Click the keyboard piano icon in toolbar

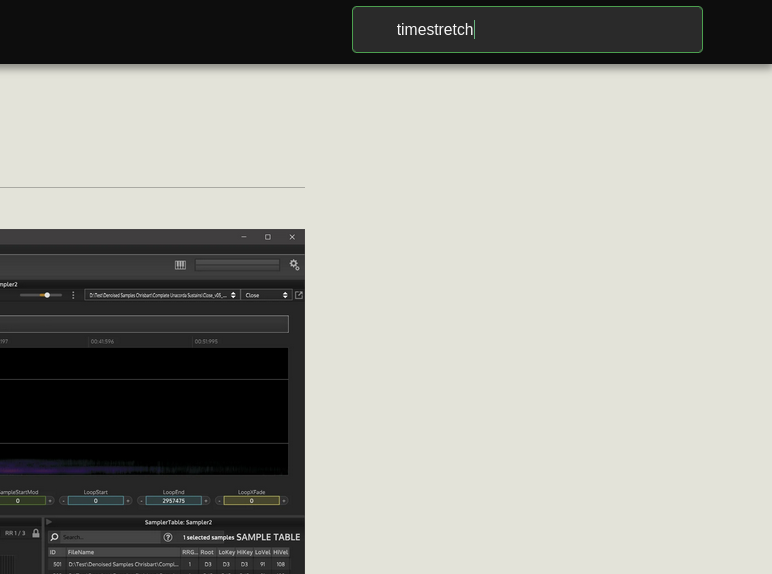click(180, 265)
